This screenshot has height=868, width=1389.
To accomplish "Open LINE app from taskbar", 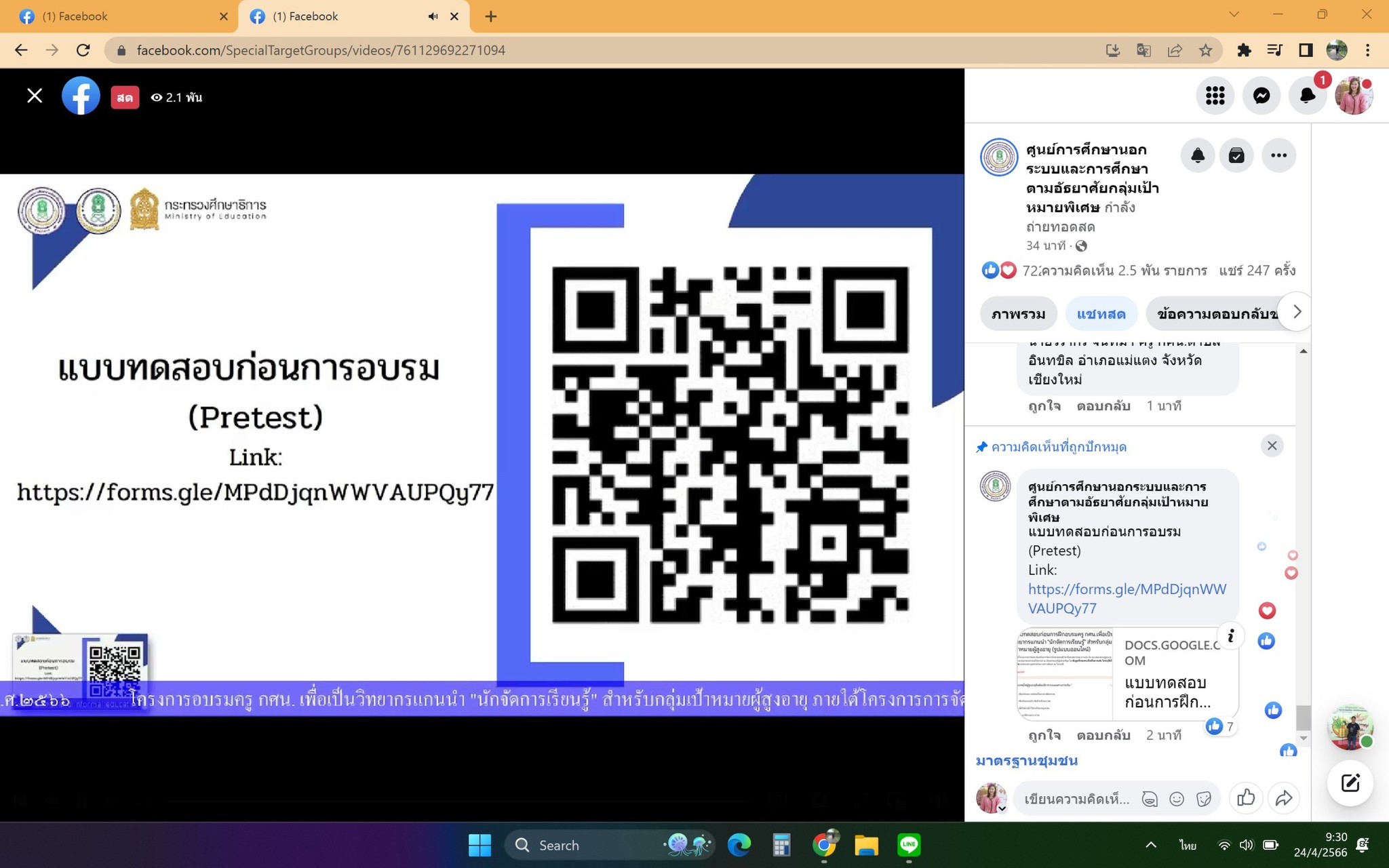I will tap(908, 845).
